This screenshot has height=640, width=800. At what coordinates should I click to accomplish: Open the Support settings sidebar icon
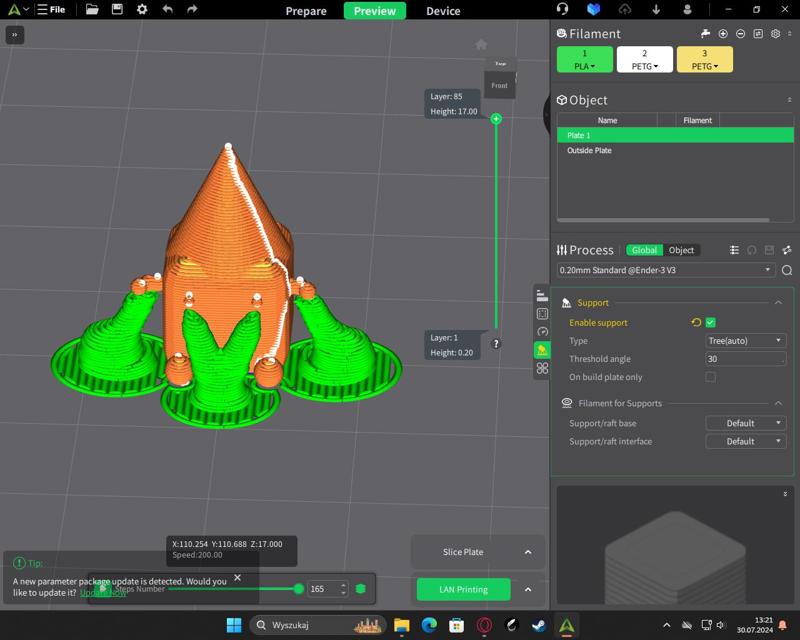click(542, 350)
